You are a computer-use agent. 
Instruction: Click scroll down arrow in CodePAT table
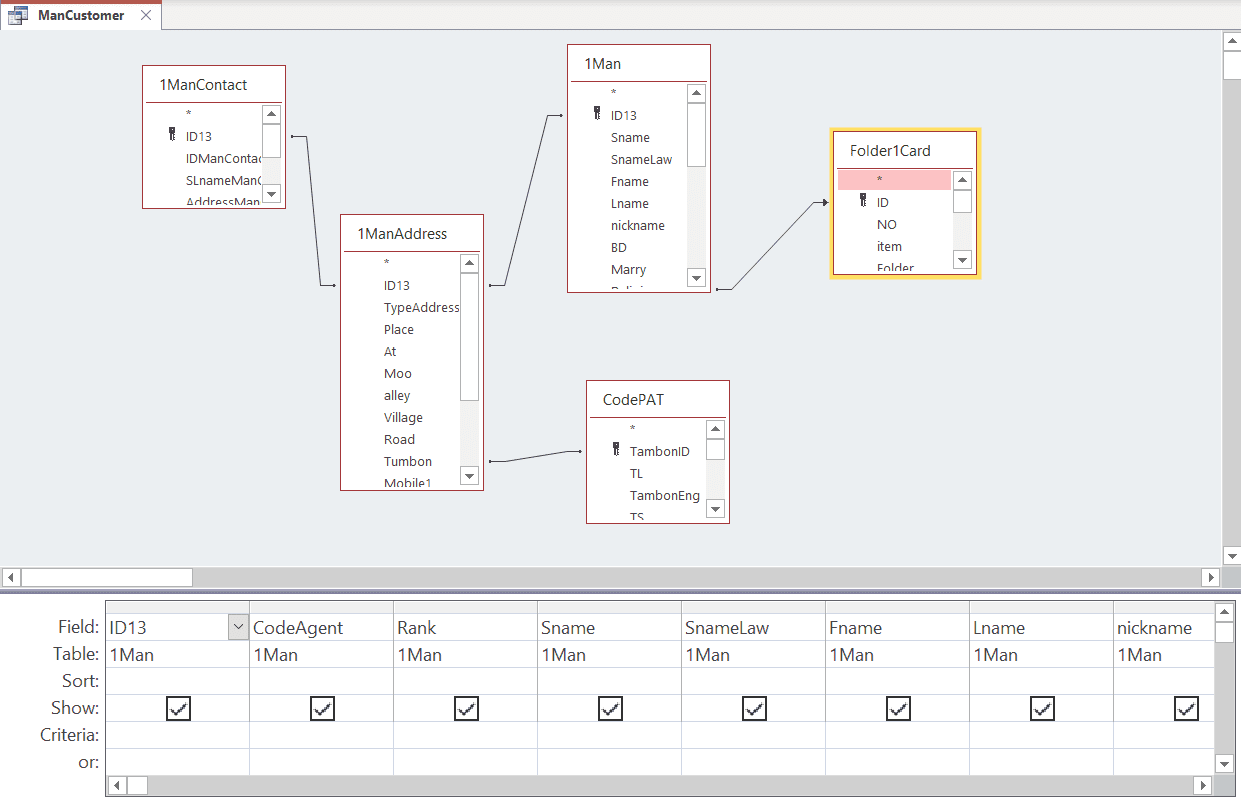point(715,509)
